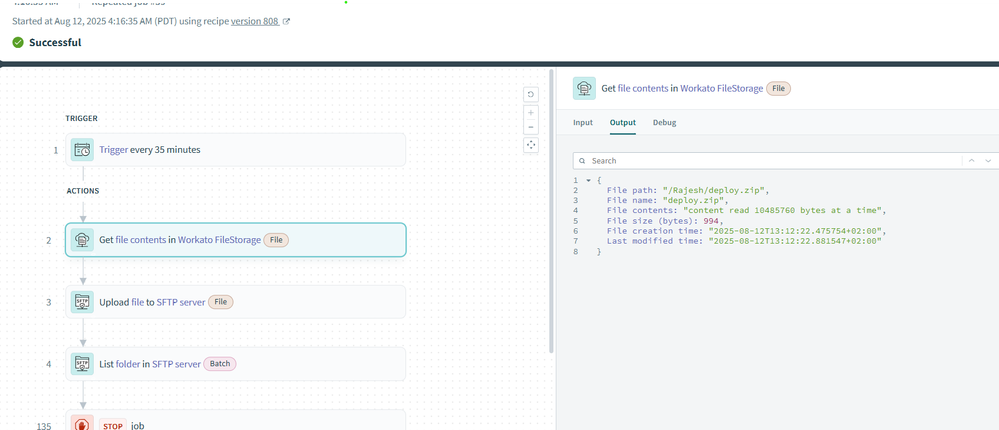Switch to the Input tab

click(582, 122)
